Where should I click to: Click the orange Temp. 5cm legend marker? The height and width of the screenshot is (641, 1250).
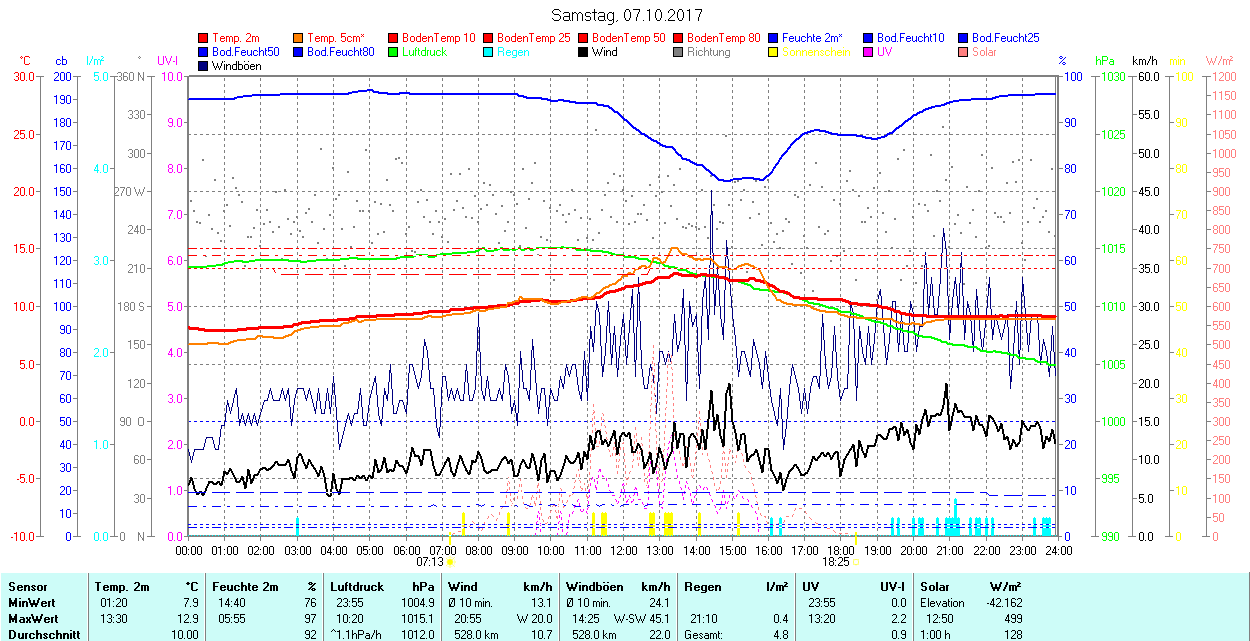(299, 38)
